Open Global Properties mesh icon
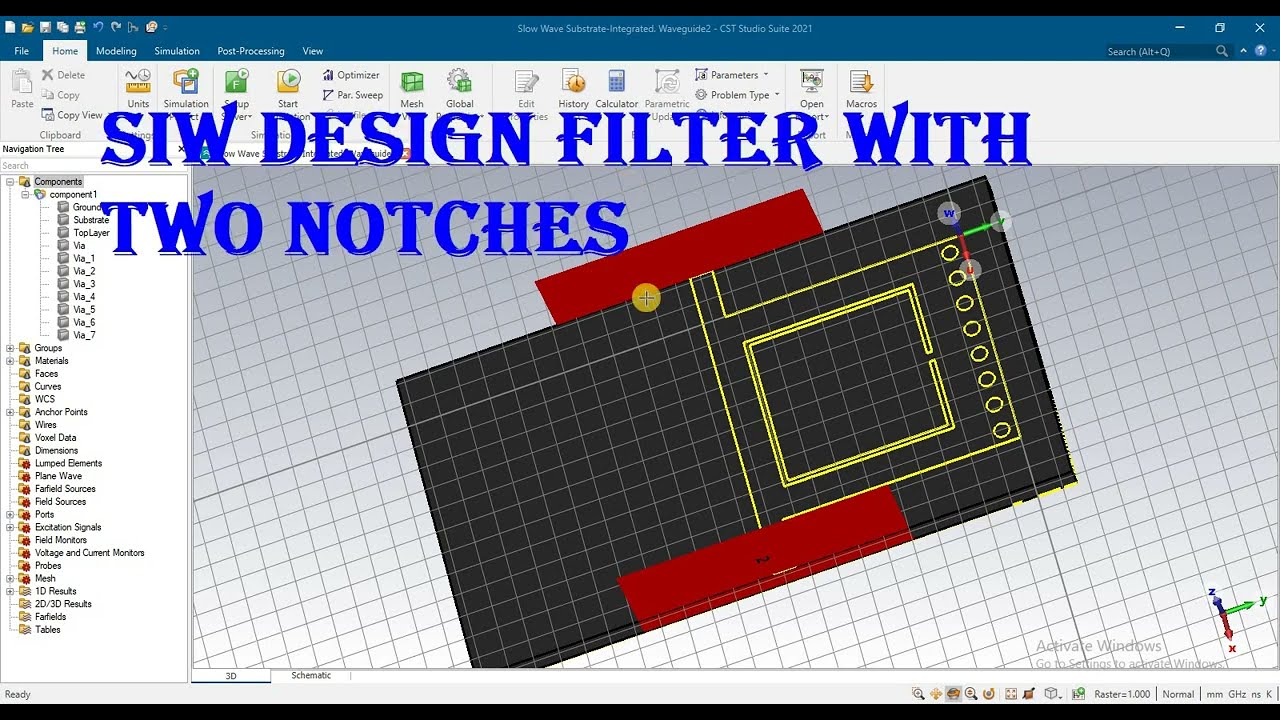 [x=459, y=82]
